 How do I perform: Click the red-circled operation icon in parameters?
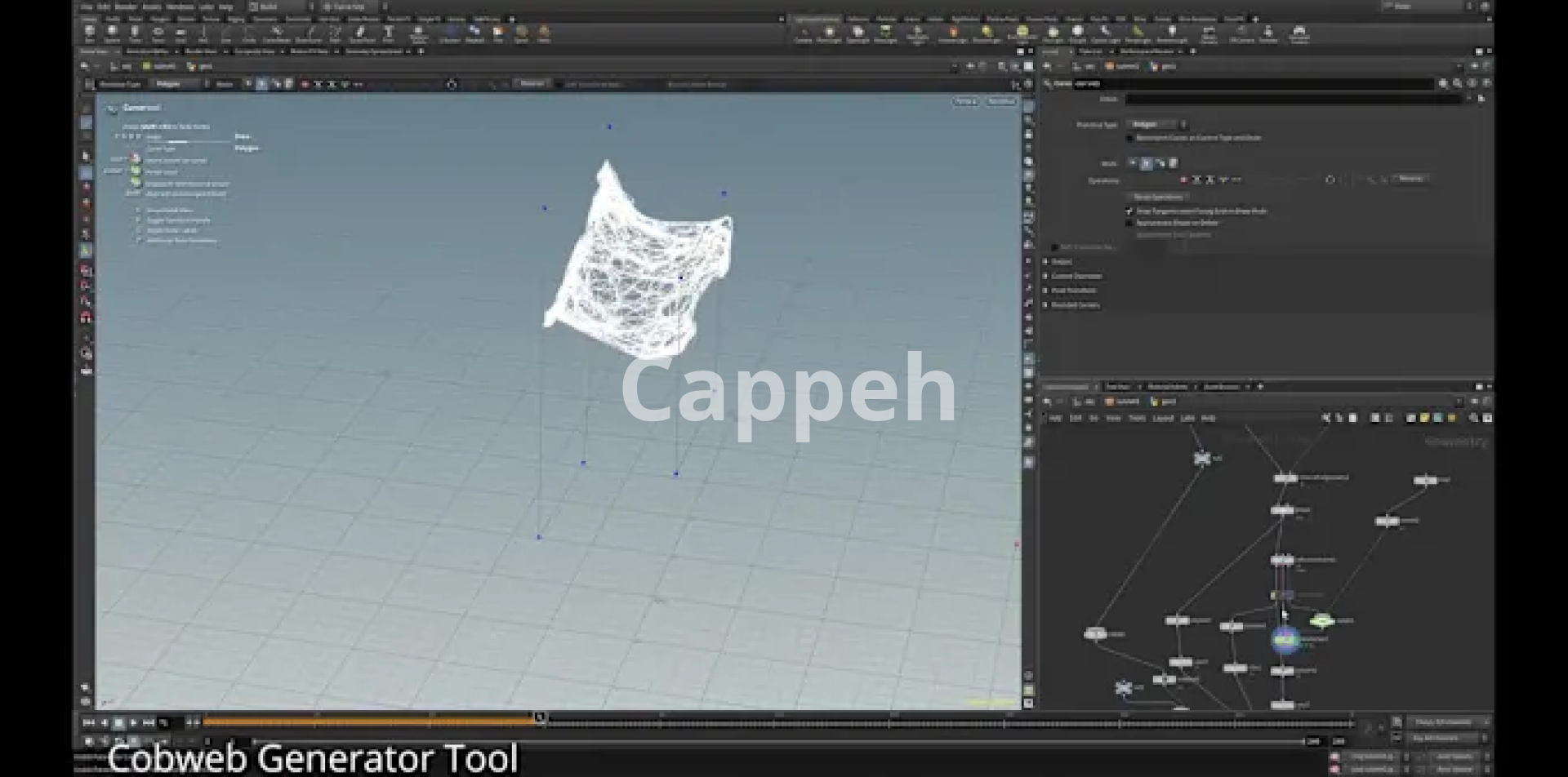tap(1183, 180)
